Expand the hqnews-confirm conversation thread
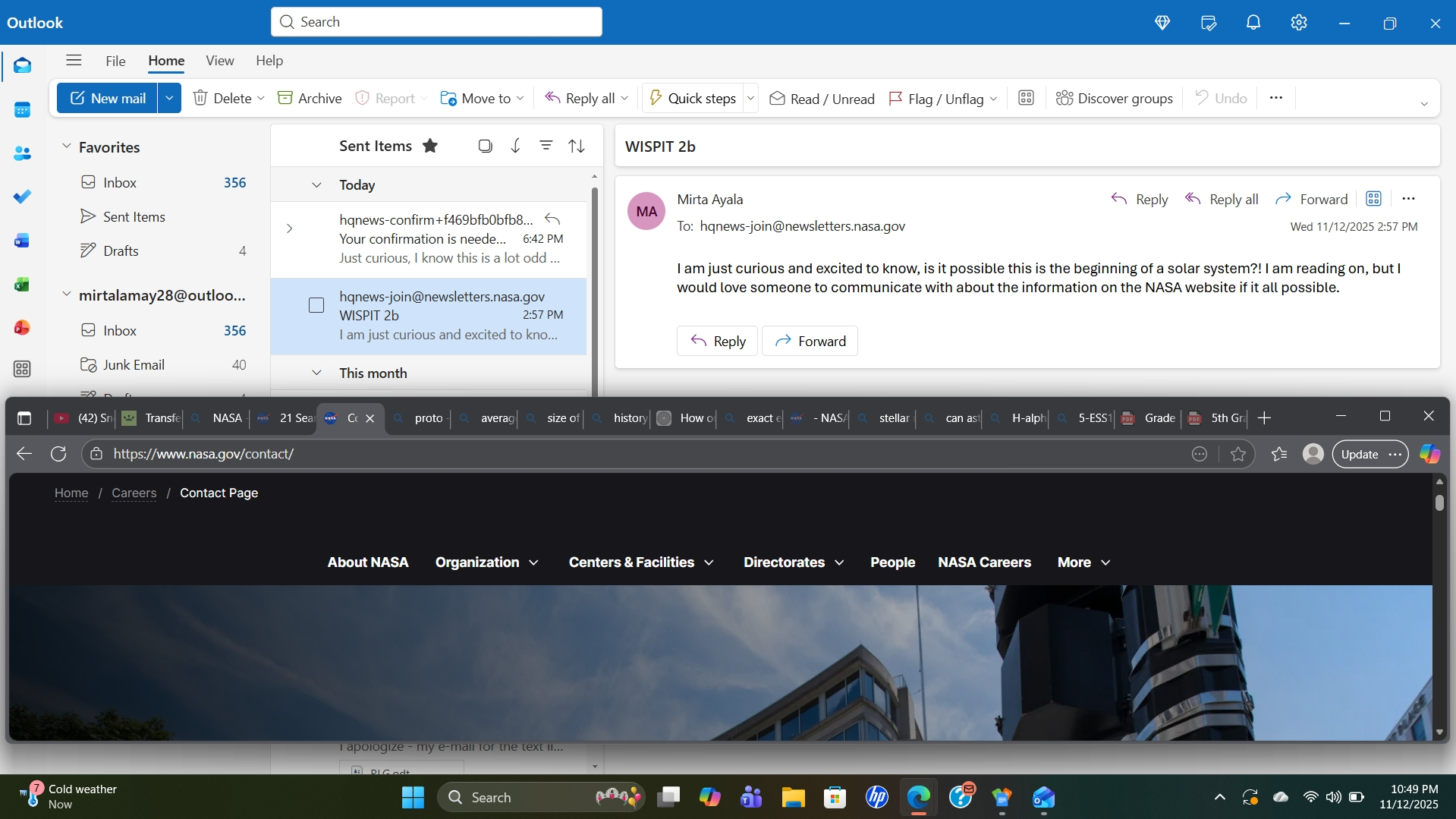1456x819 pixels. click(289, 228)
